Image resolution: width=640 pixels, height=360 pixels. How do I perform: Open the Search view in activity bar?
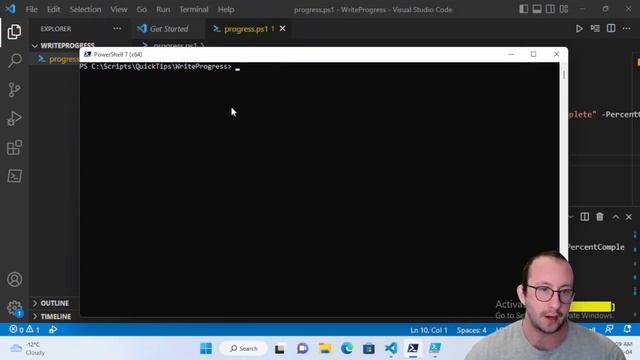[x=14, y=60]
